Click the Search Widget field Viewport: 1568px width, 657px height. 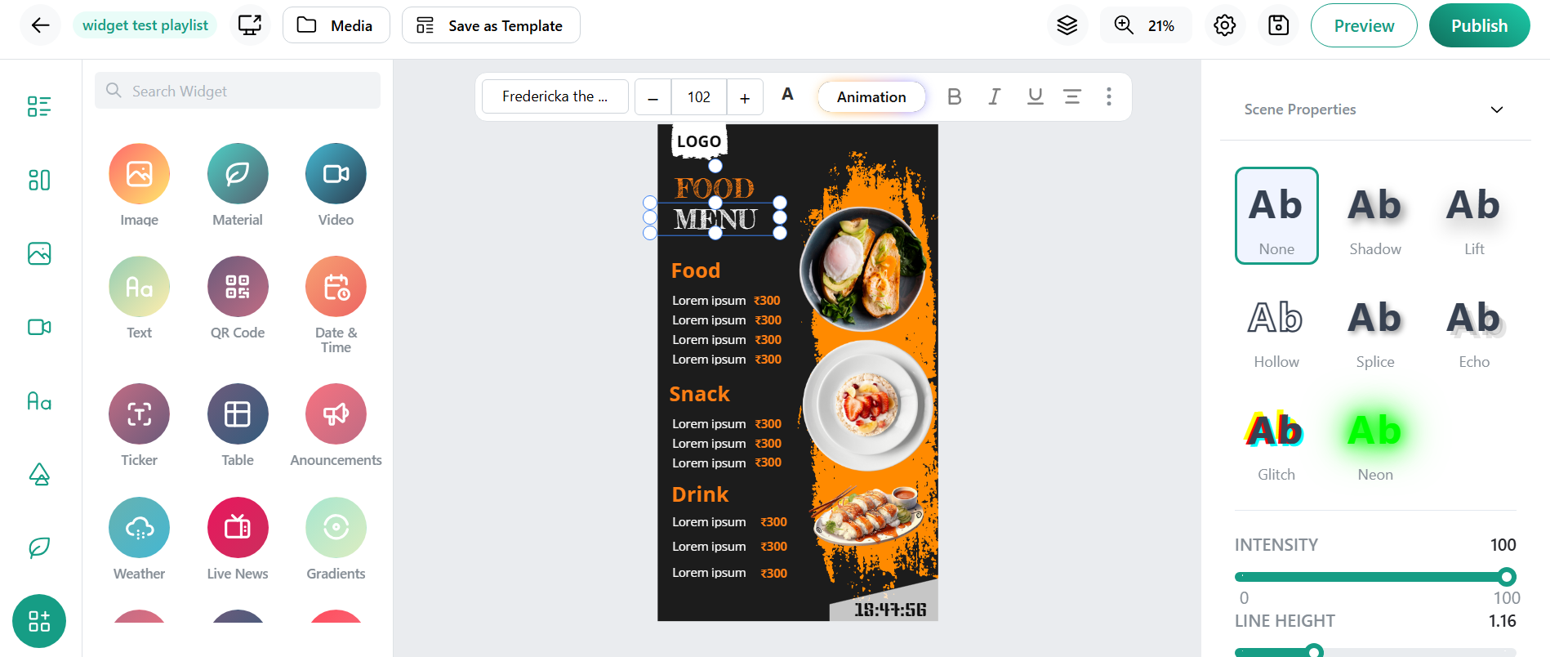pos(238,91)
